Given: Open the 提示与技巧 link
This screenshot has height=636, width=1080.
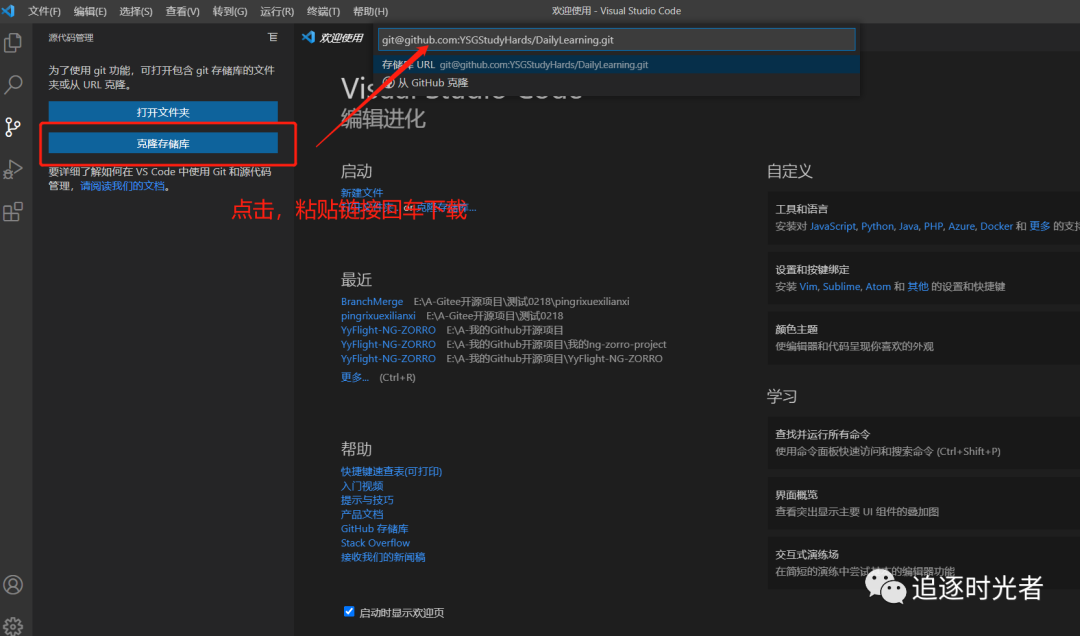Looking at the screenshot, I should 367,500.
